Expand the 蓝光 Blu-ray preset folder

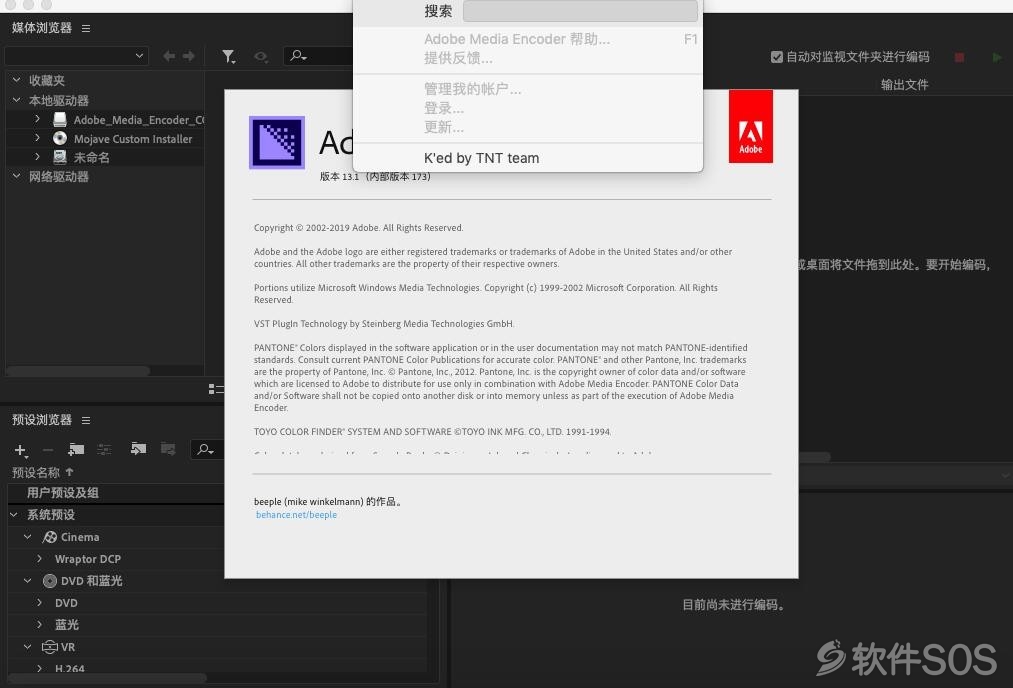[x=40, y=625]
